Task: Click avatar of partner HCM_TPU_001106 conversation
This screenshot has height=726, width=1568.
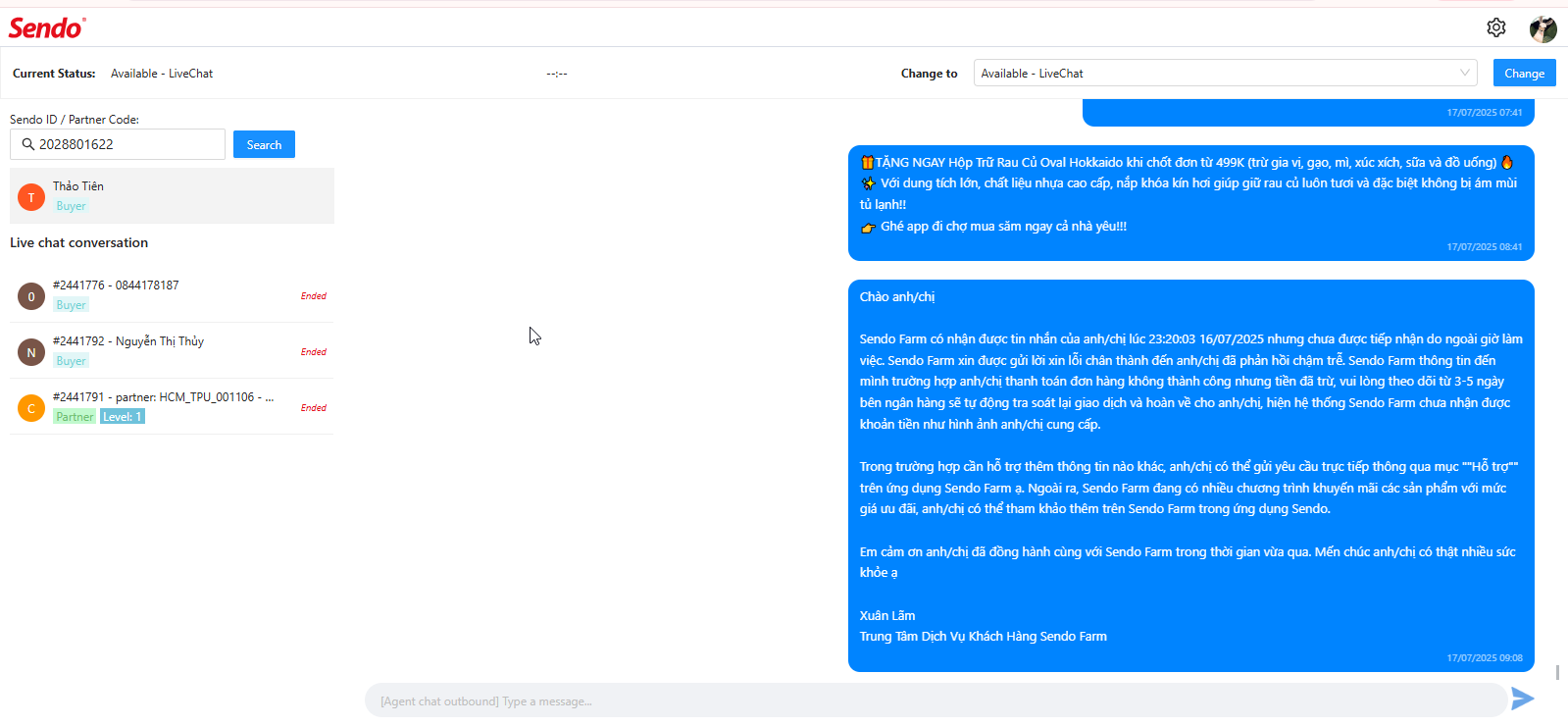Action: pyautogui.click(x=31, y=408)
